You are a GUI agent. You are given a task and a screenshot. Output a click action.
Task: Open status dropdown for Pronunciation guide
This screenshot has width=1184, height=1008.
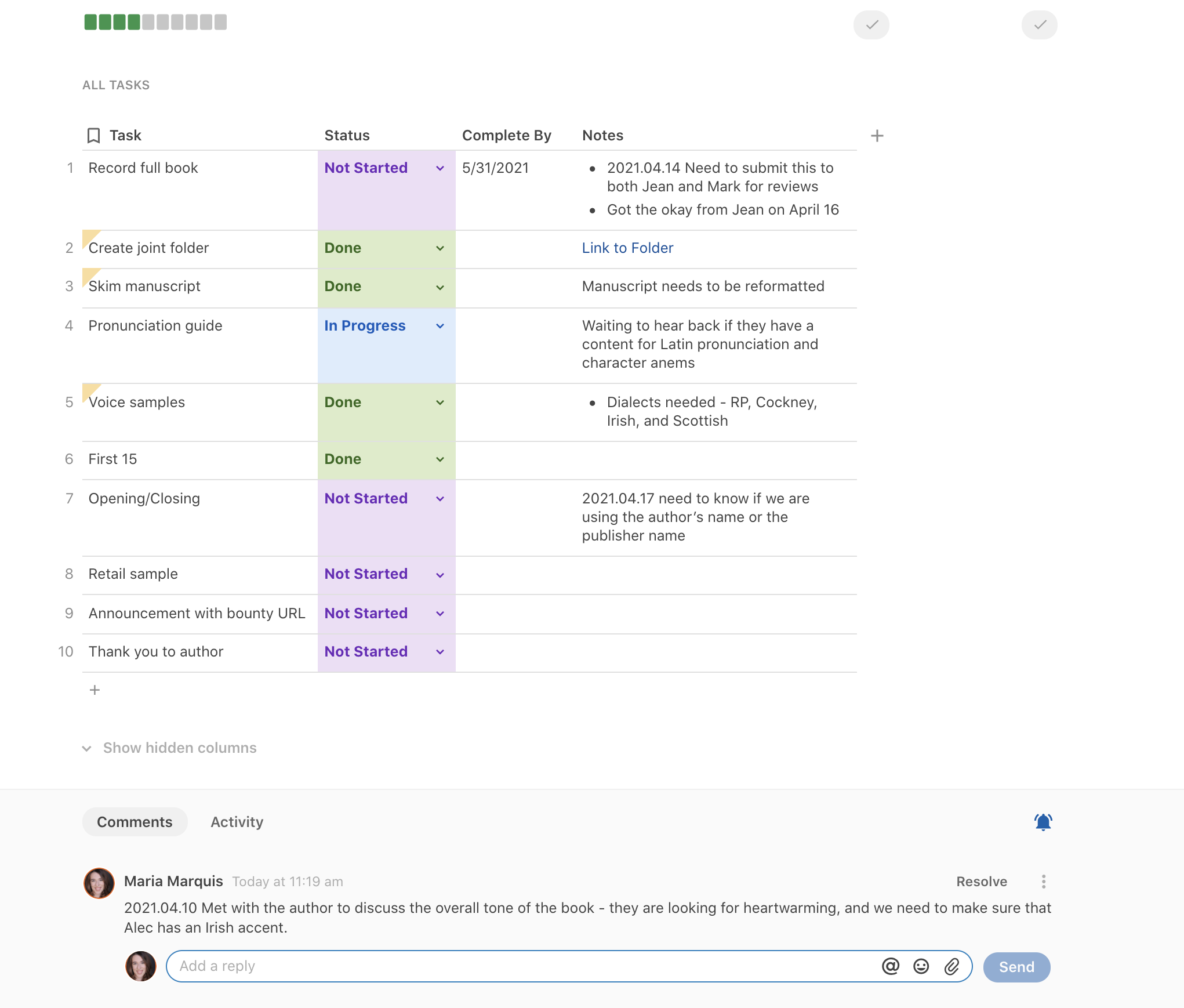tap(440, 326)
